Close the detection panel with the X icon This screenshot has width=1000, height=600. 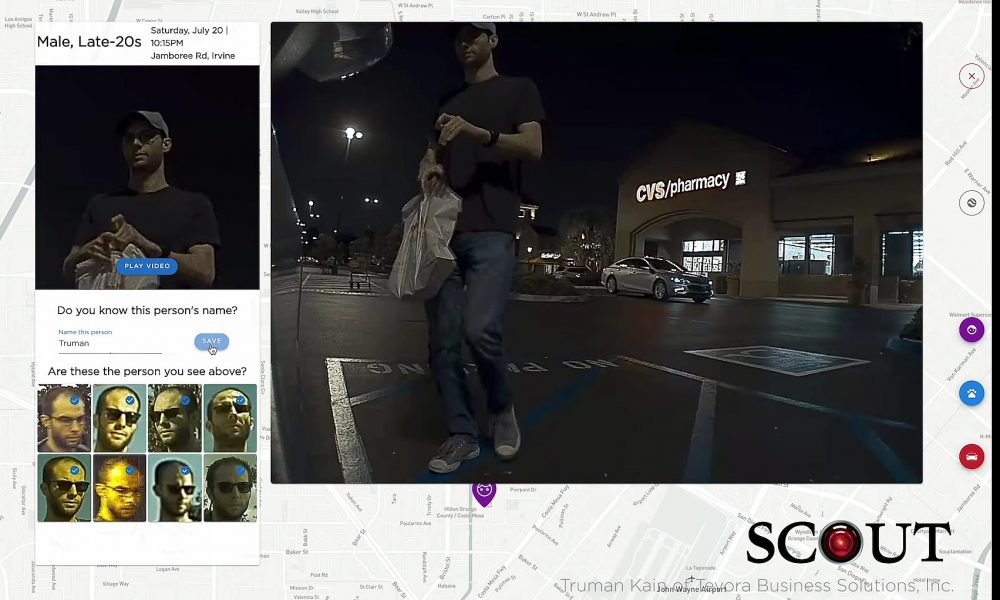point(971,77)
